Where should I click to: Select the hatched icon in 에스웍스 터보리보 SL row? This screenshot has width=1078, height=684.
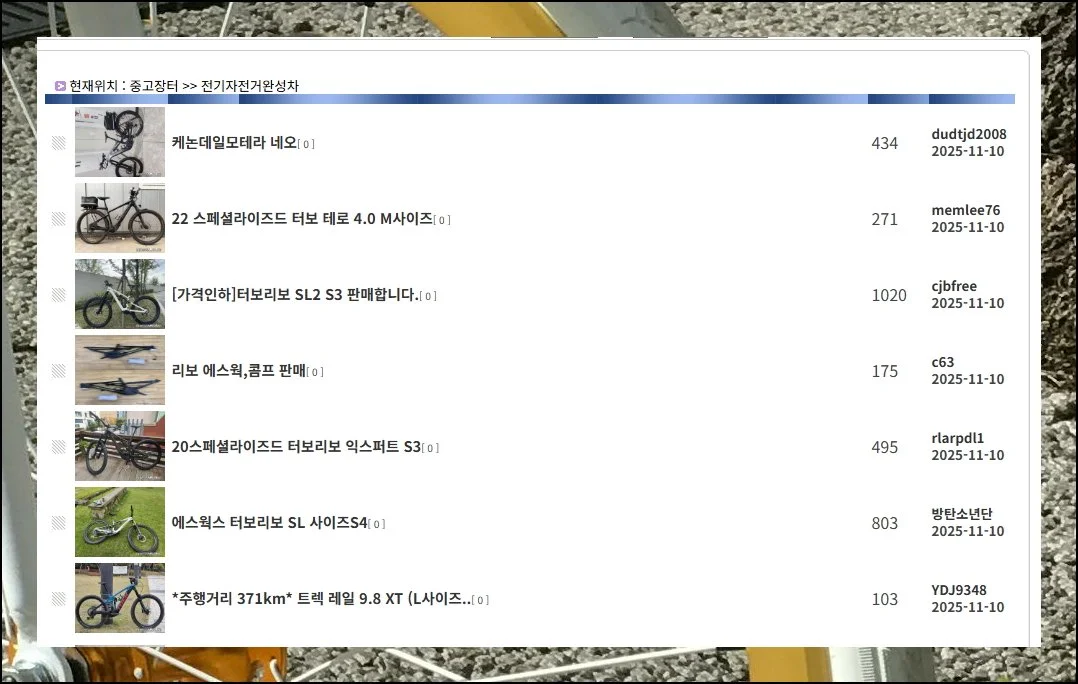(x=59, y=523)
